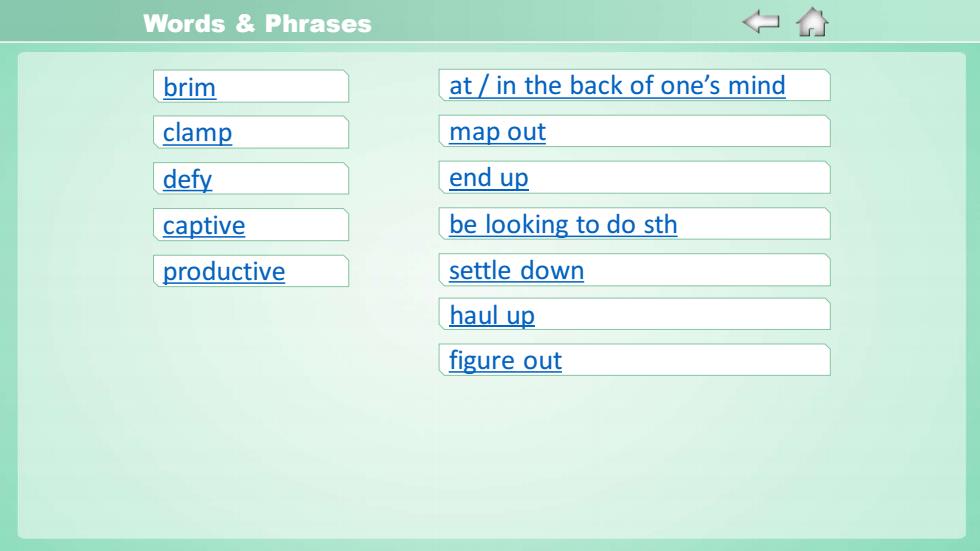Viewport: 980px width, 551px height.
Task: Click the 'map out' phrase link
Action: click(x=498, y=132)
